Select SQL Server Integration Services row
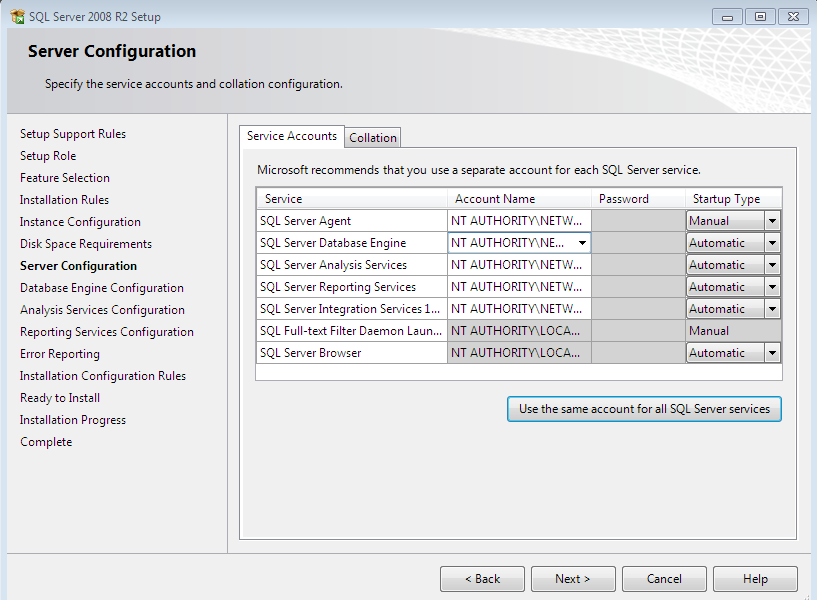This screenshot has width=817, height=600. click(x=352, y=309)
